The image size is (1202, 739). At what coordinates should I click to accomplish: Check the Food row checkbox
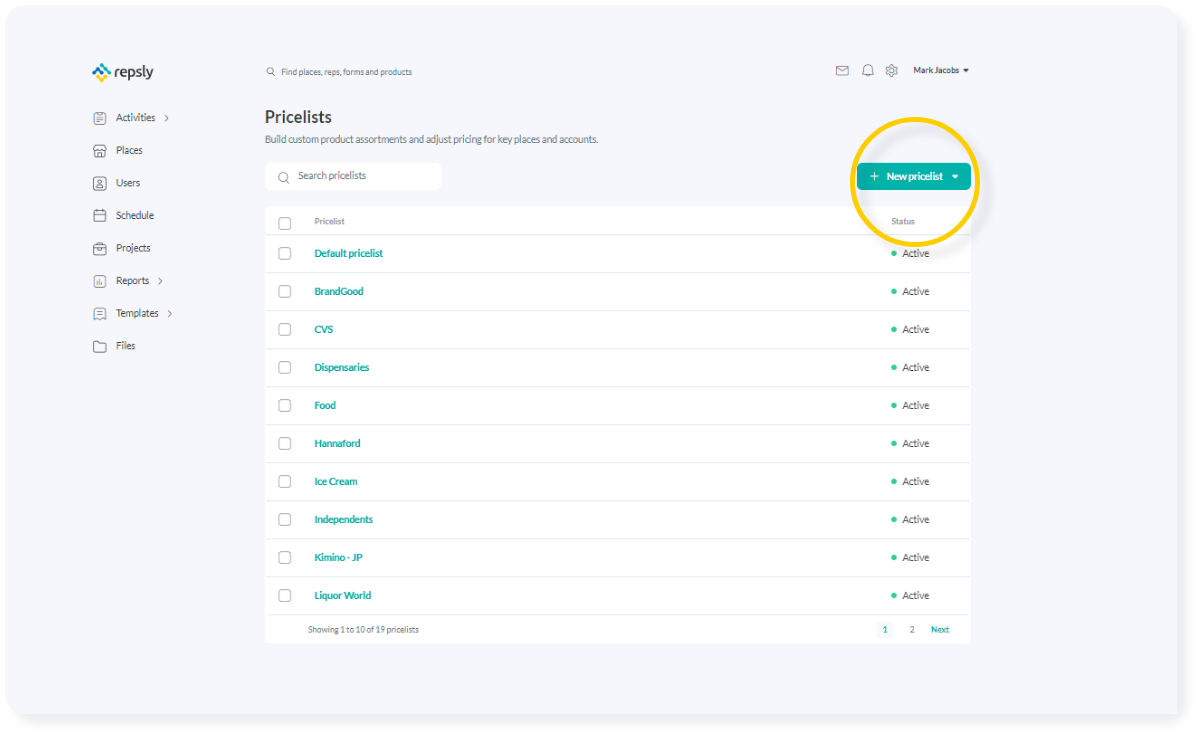click(284, 406)
